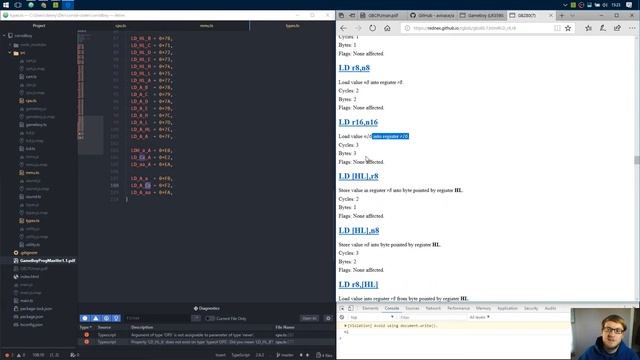Open tsconfig.json in Project tree
This screenshot has height=360, width=640.
(31, 325)
